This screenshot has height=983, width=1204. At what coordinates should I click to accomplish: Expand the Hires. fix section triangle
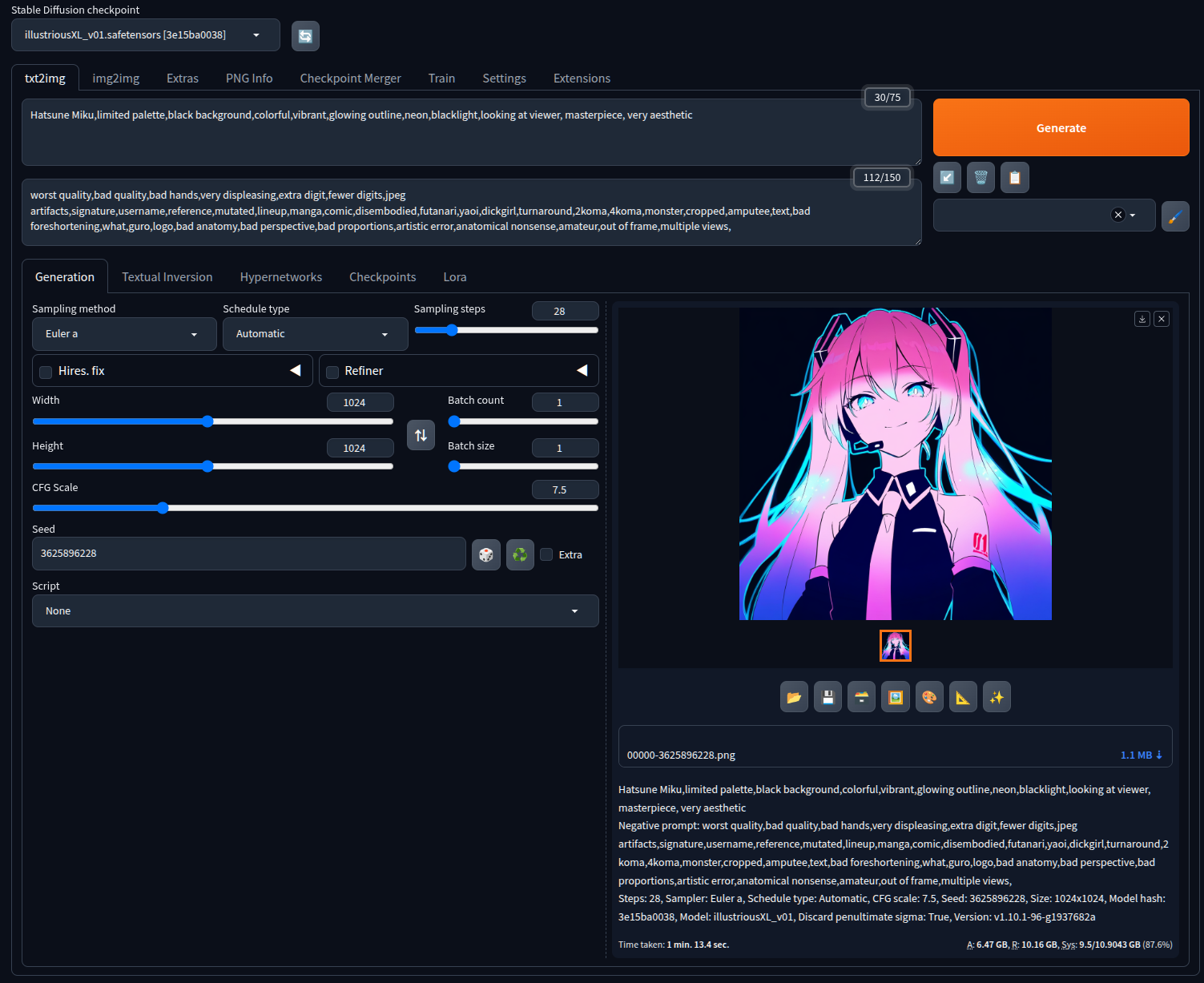click(x=296, y=370)
